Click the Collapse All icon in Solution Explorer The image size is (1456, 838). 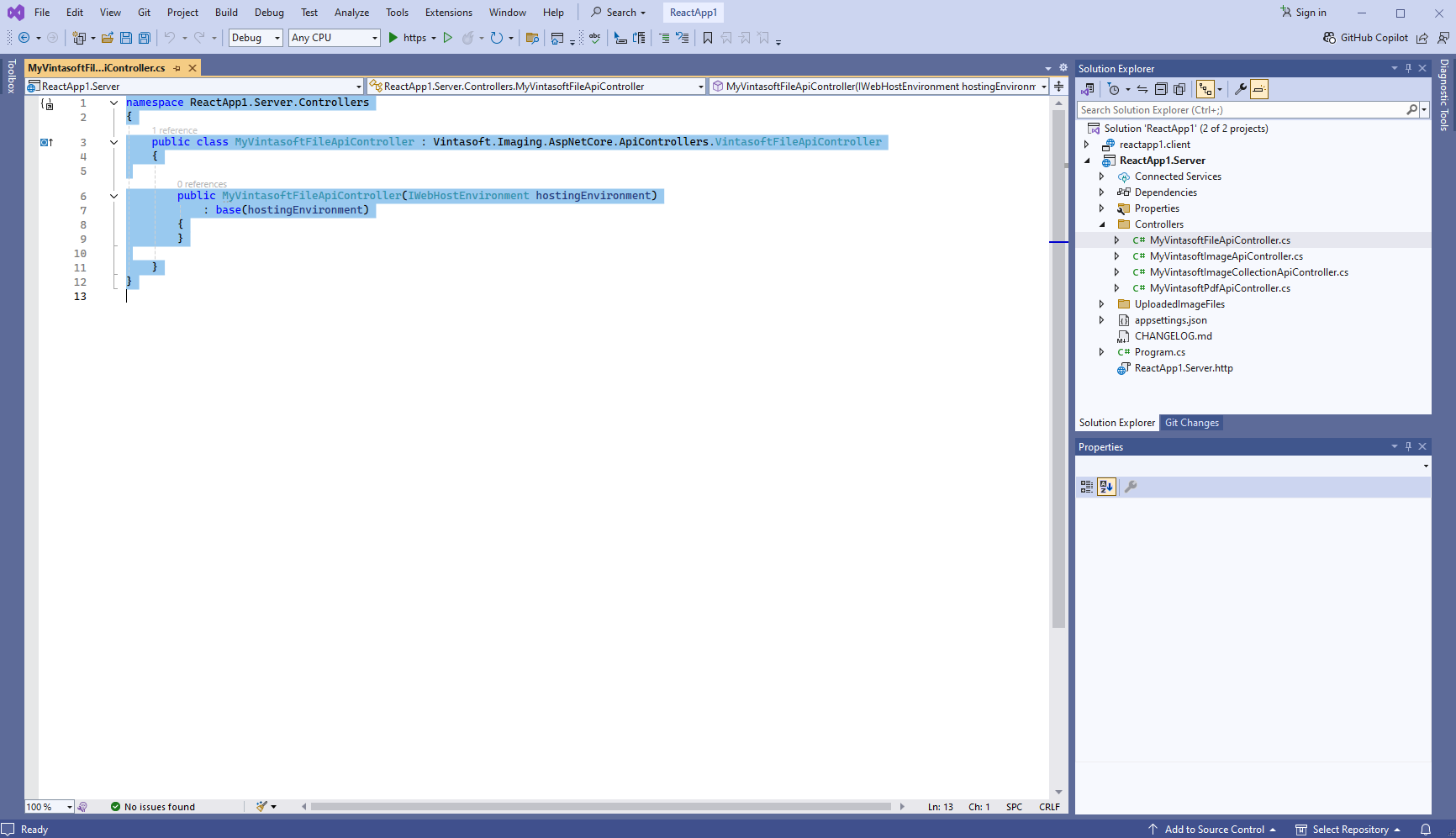pos(1161,89)
